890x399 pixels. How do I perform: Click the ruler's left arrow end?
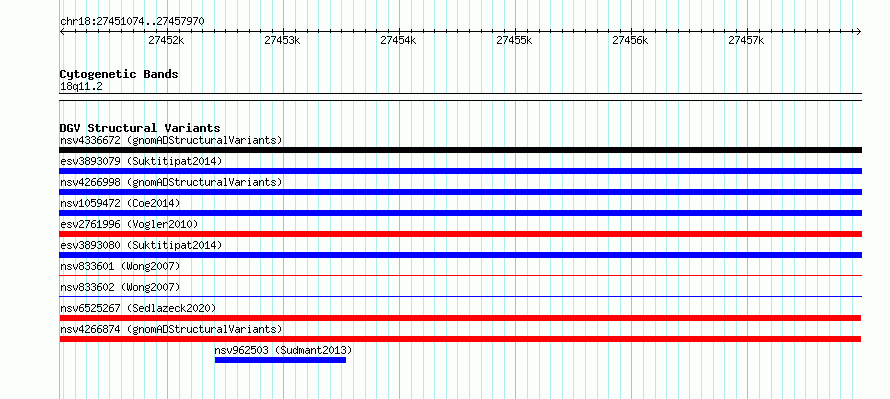[x=62, y=31]
